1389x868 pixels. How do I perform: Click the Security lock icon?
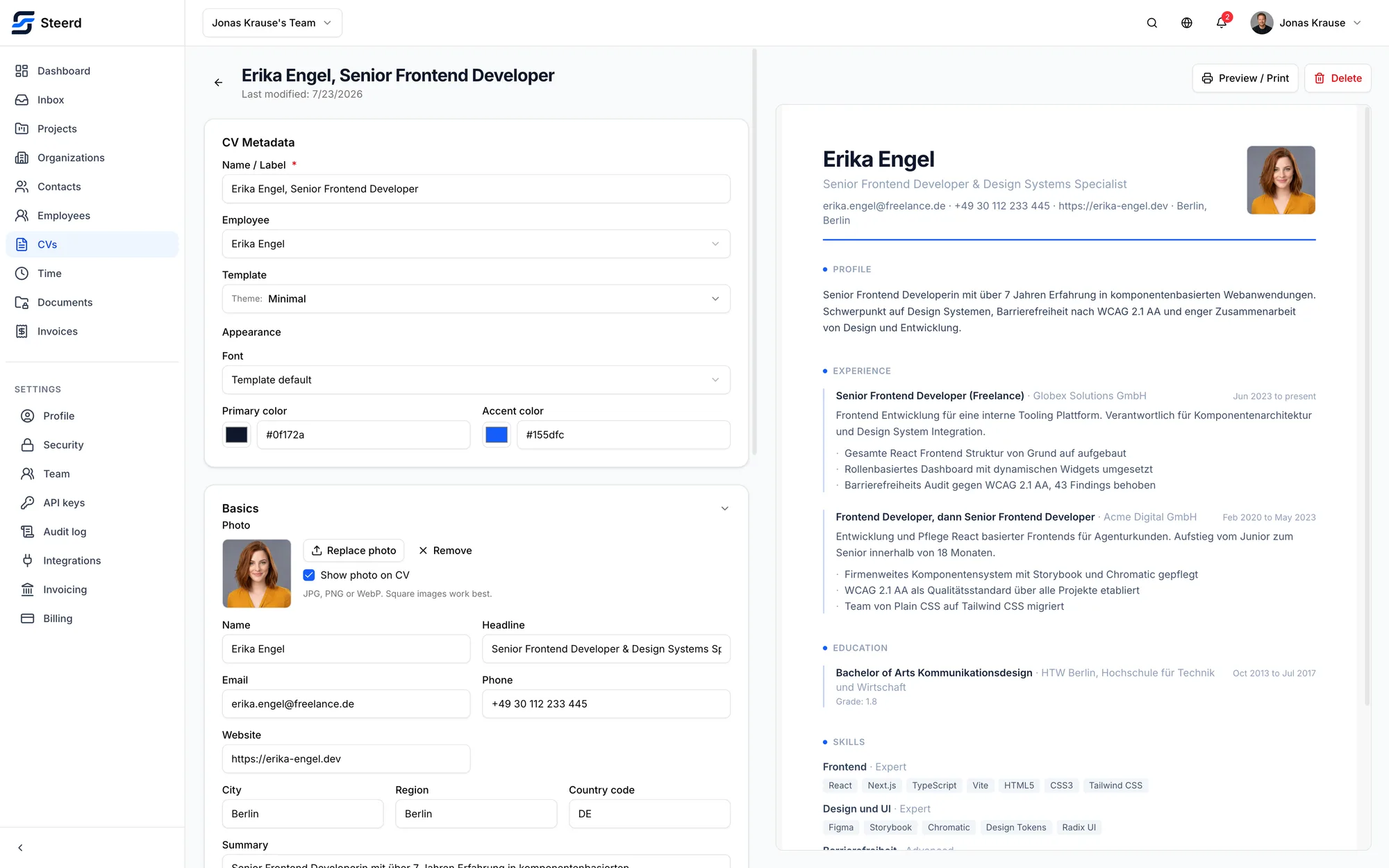[x=28, y=445]
